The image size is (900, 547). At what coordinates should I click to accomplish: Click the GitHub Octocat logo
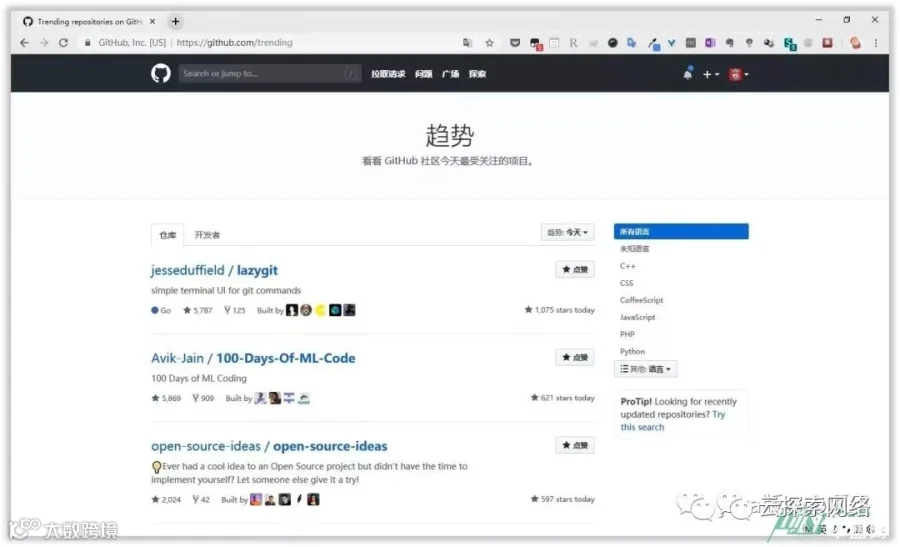pos(161,73)
